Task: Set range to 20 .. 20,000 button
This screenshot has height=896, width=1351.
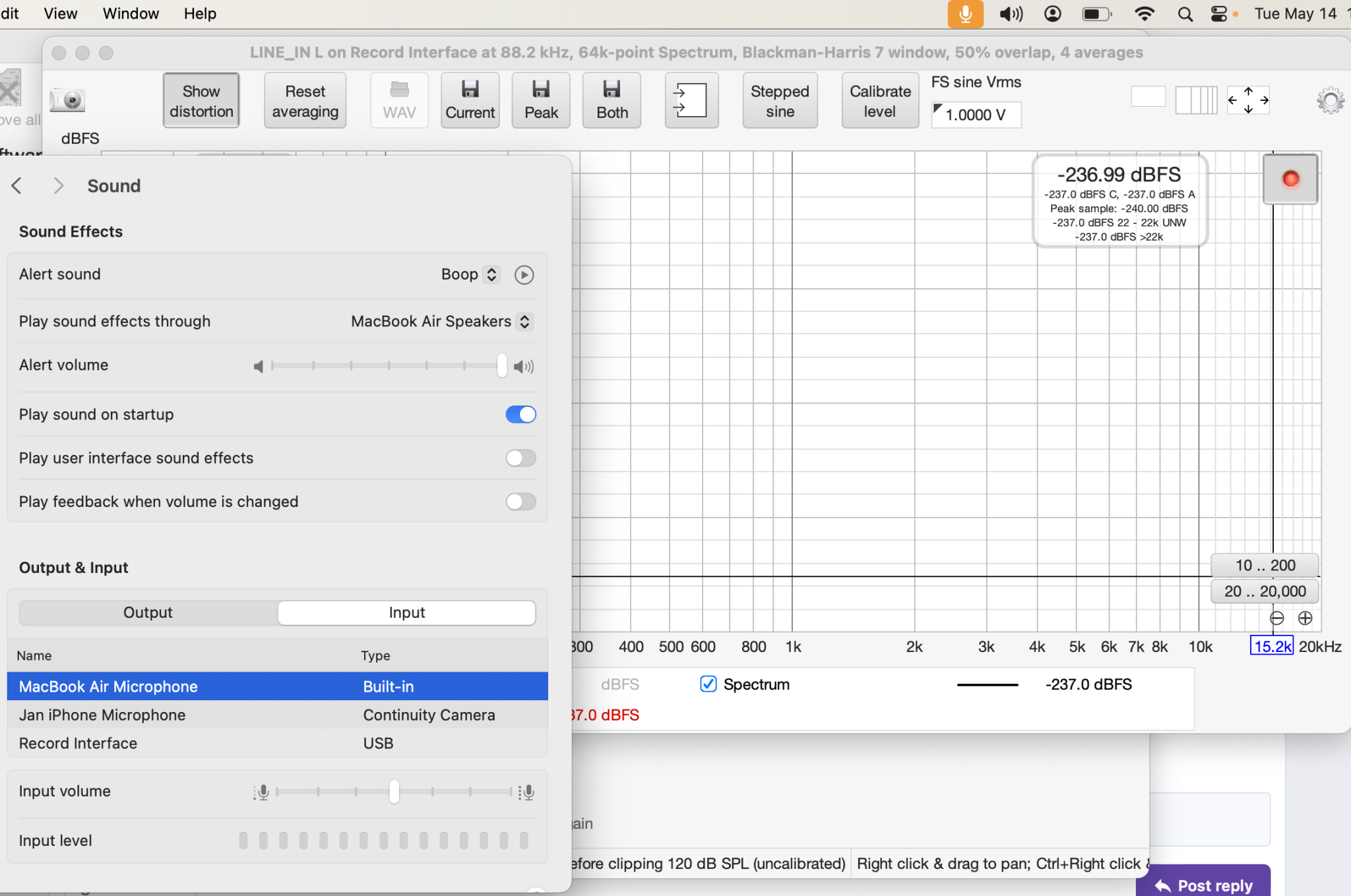Action: tap(1265, 591)
